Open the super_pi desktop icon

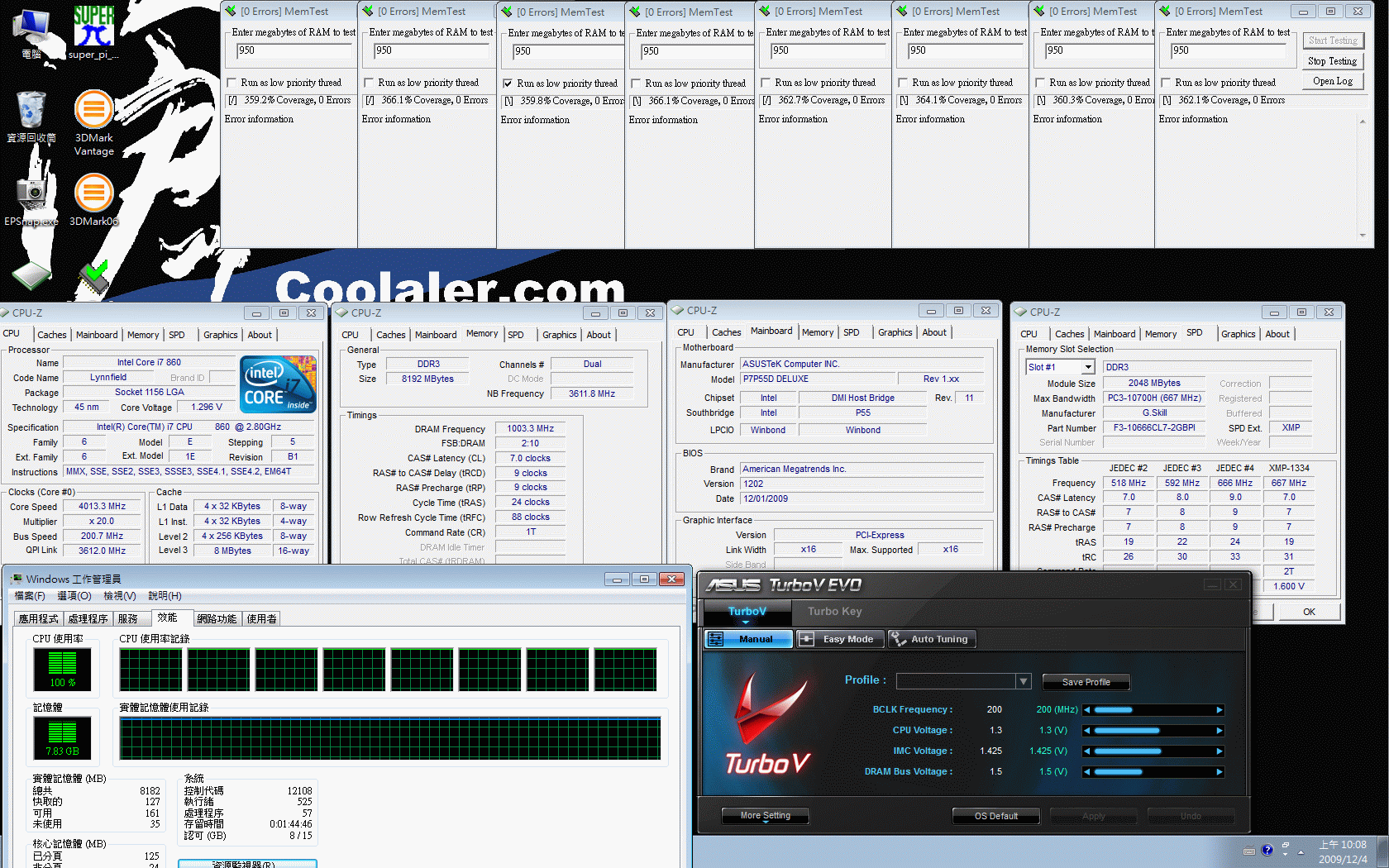(x=93, y=31)
